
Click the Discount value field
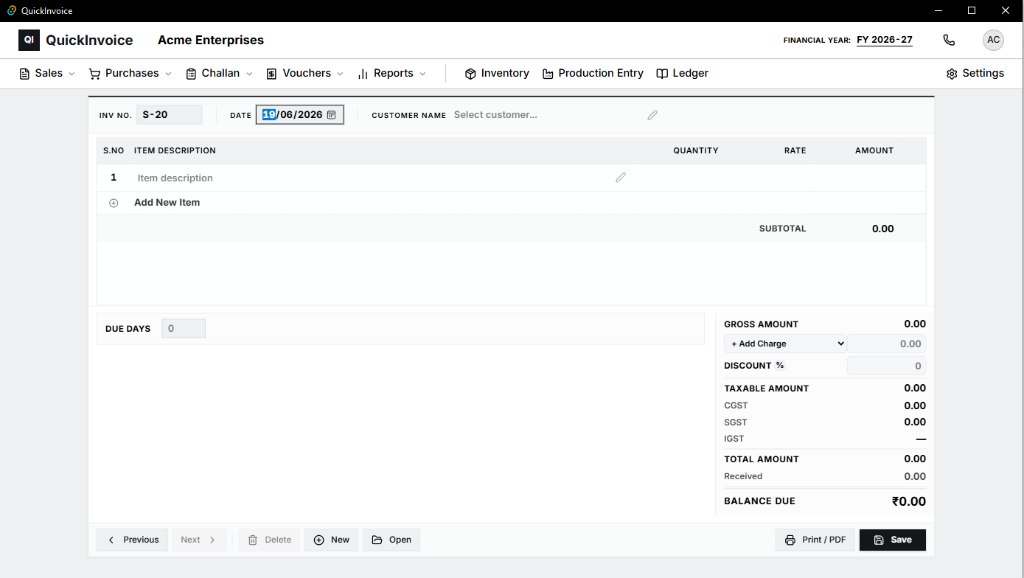pyautogui.click(x=886, y=366)
